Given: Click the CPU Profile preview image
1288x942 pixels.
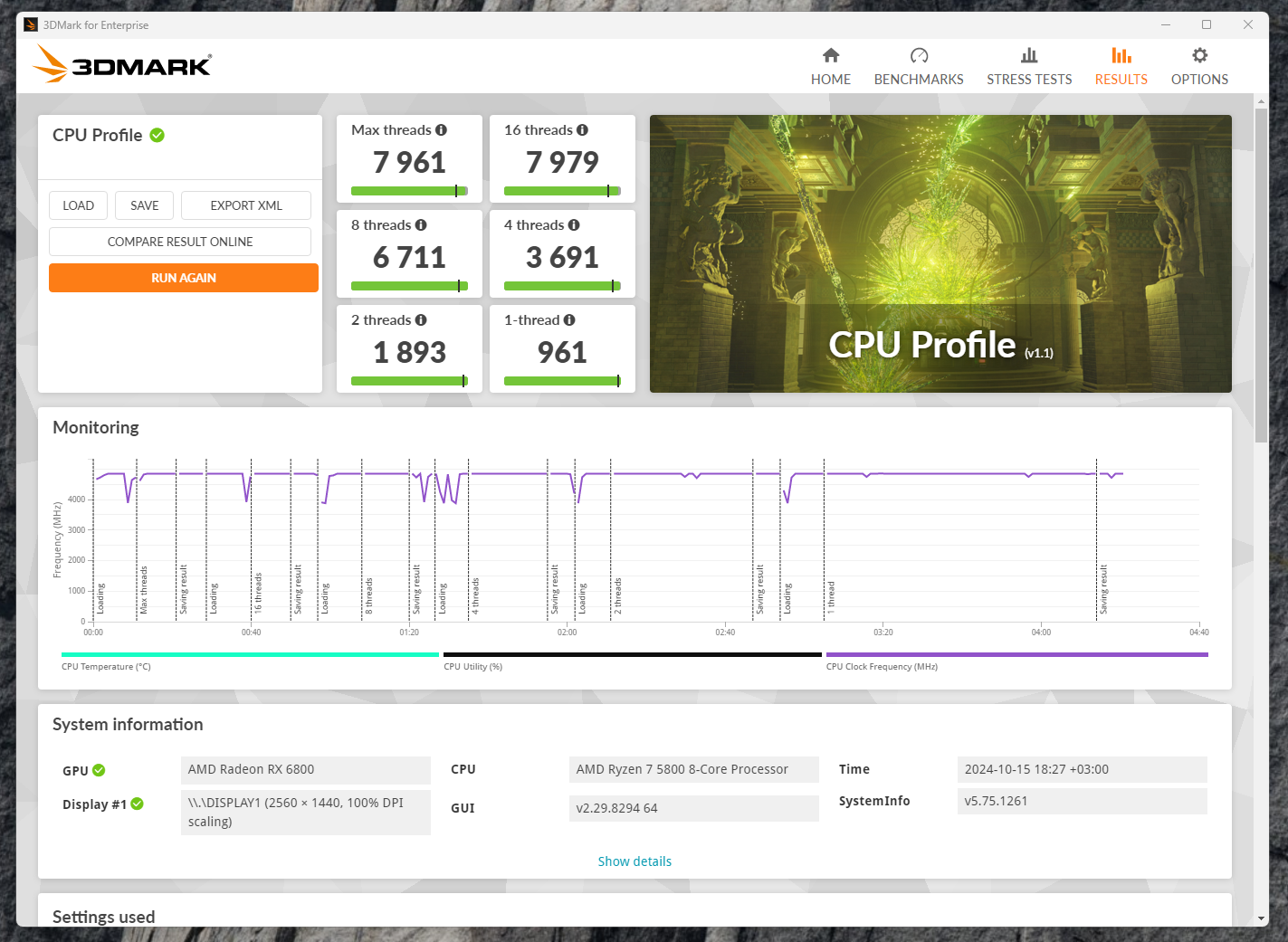Looking at the screenshot, I should (940, 253).
